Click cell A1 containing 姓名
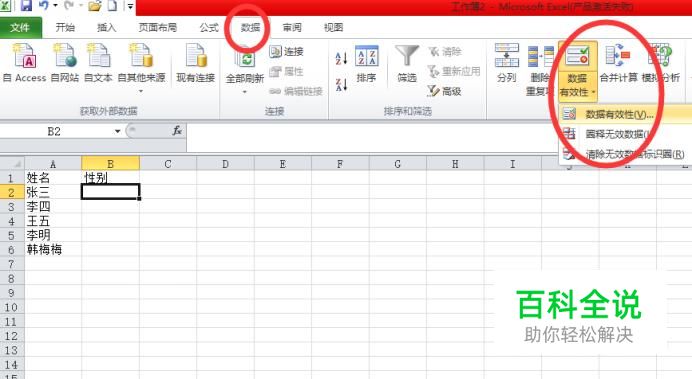 pyautogui.click(x=53, y=178)
